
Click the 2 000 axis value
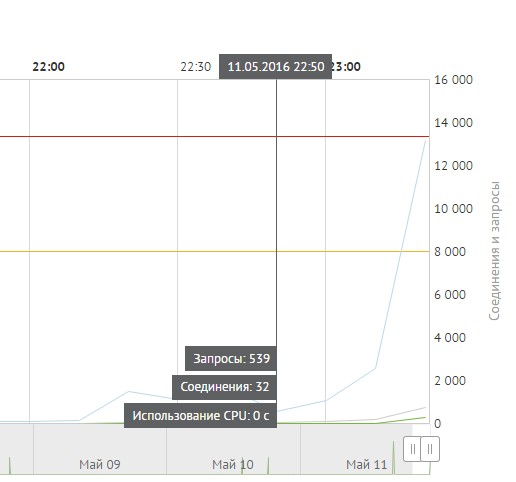click(450, 381)
